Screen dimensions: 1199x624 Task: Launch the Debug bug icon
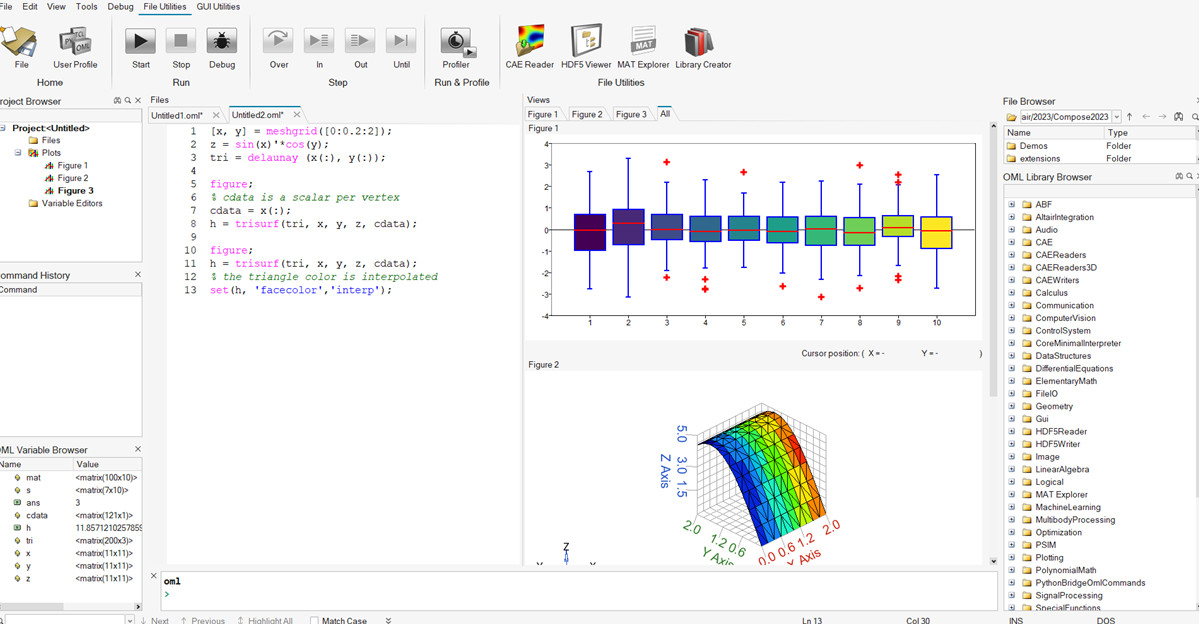(x=221, y=41)
